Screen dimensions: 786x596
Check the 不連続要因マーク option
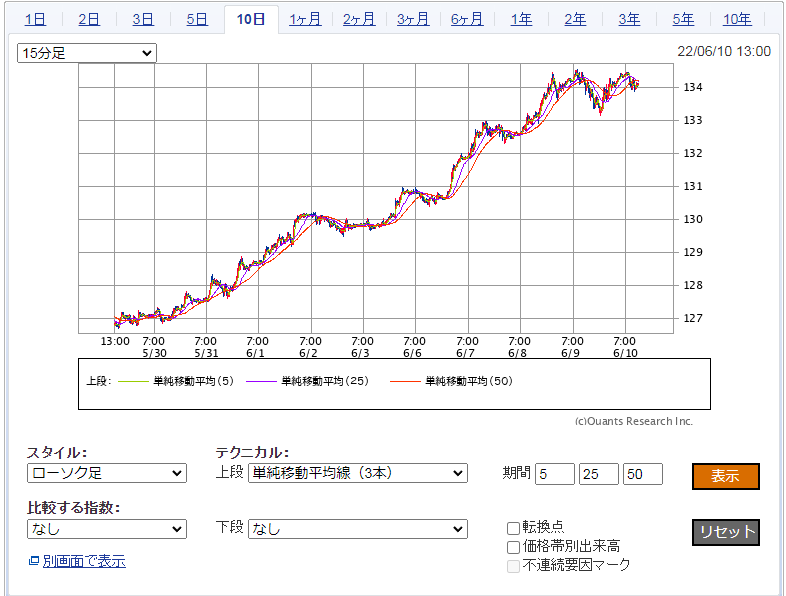513,565
